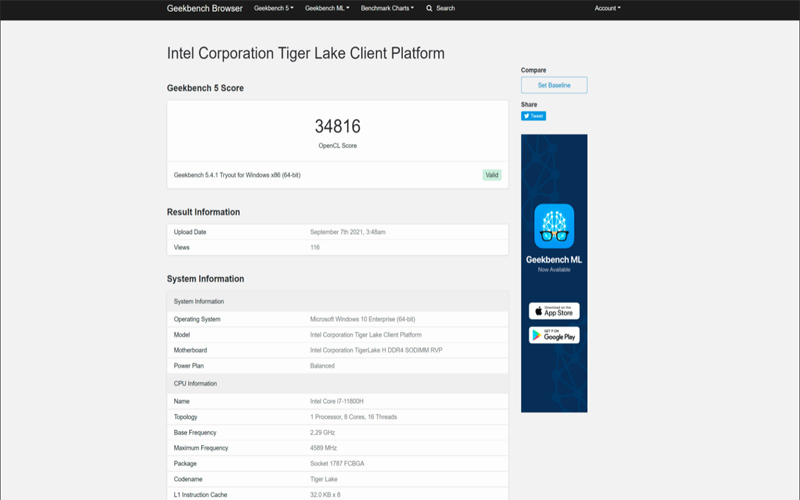Open the App Store download badge
800x500 pixels.
click(x=554, y=311)
